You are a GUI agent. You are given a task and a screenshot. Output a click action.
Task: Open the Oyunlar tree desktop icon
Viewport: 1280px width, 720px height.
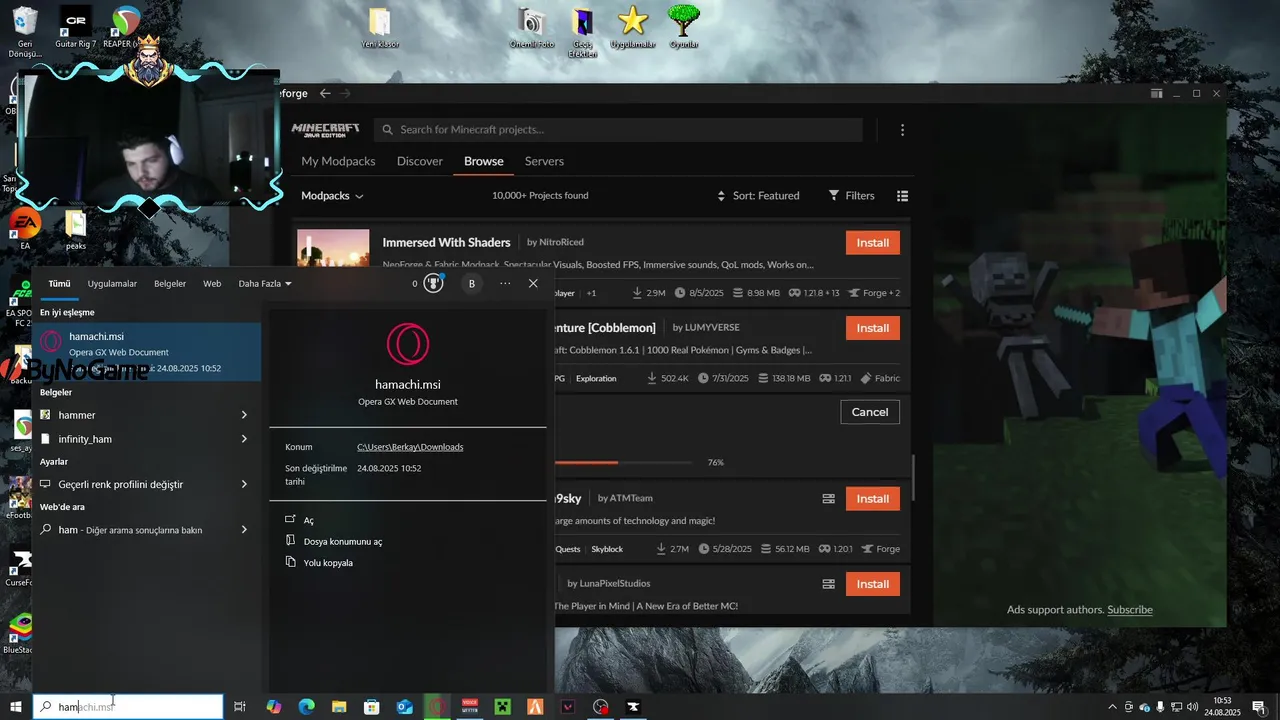tap(684, 27)
